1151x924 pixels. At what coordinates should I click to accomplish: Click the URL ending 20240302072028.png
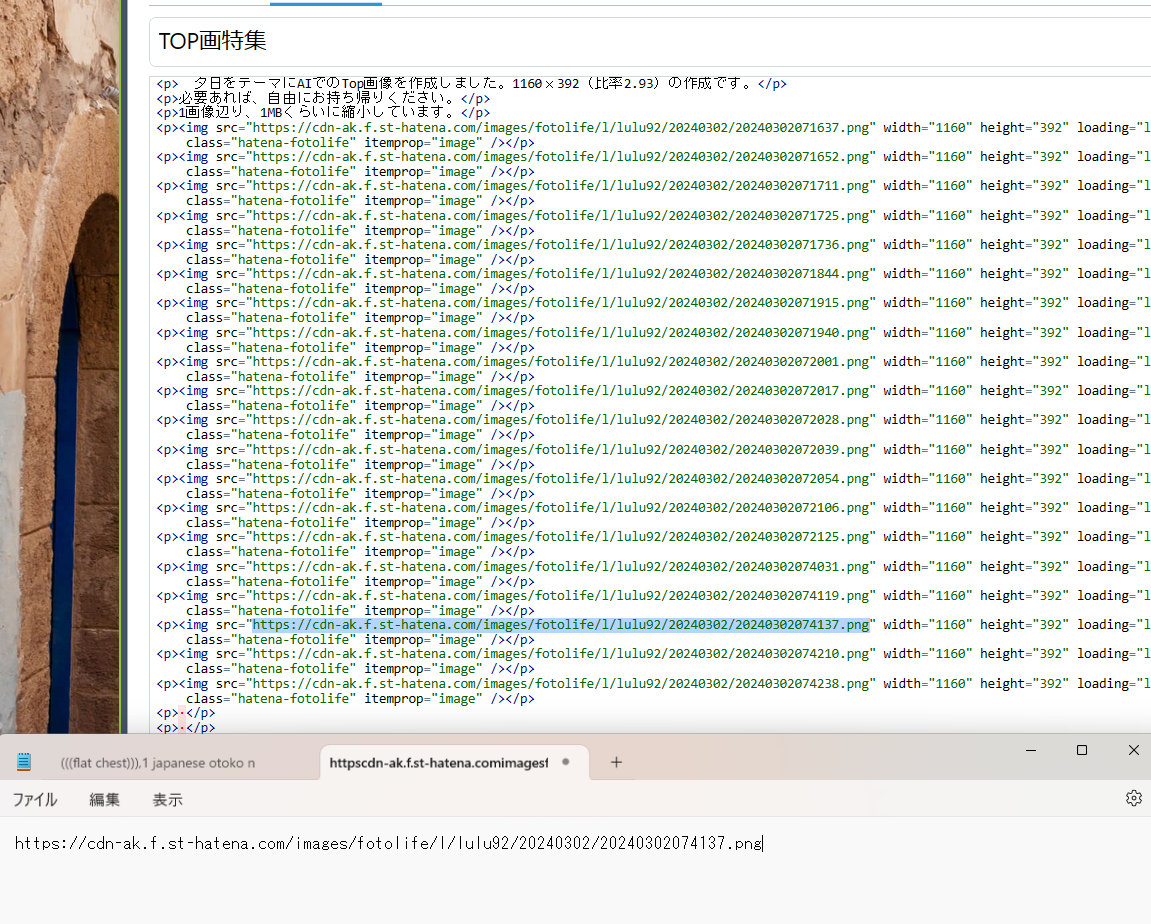coord(561,420)
